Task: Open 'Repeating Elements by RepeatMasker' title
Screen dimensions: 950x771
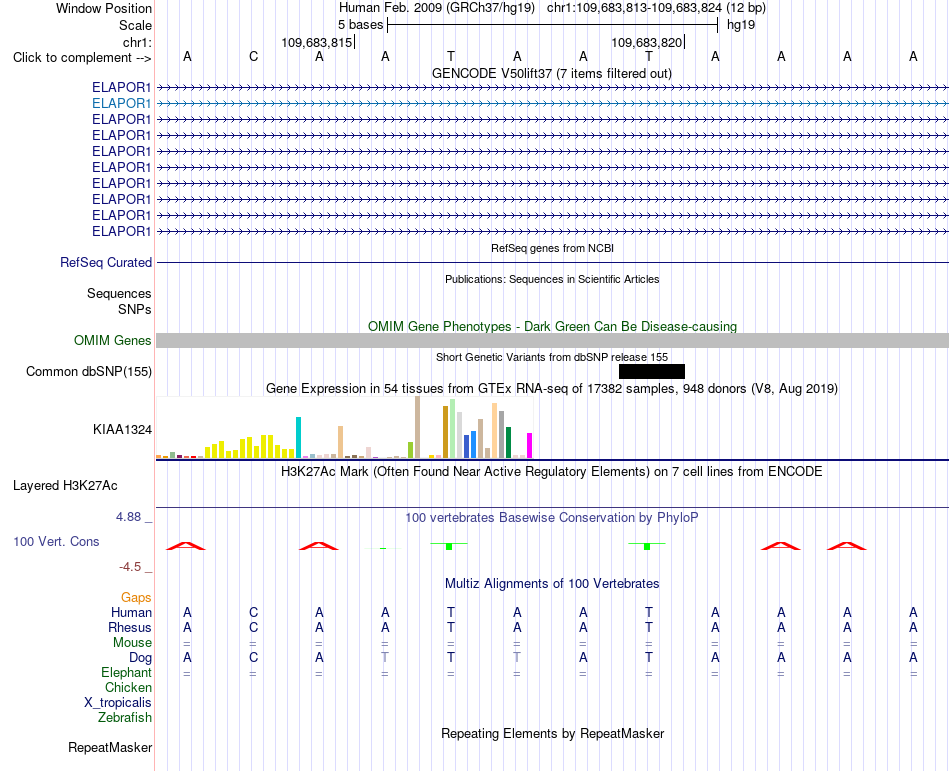Action: (x=553, y=733)
